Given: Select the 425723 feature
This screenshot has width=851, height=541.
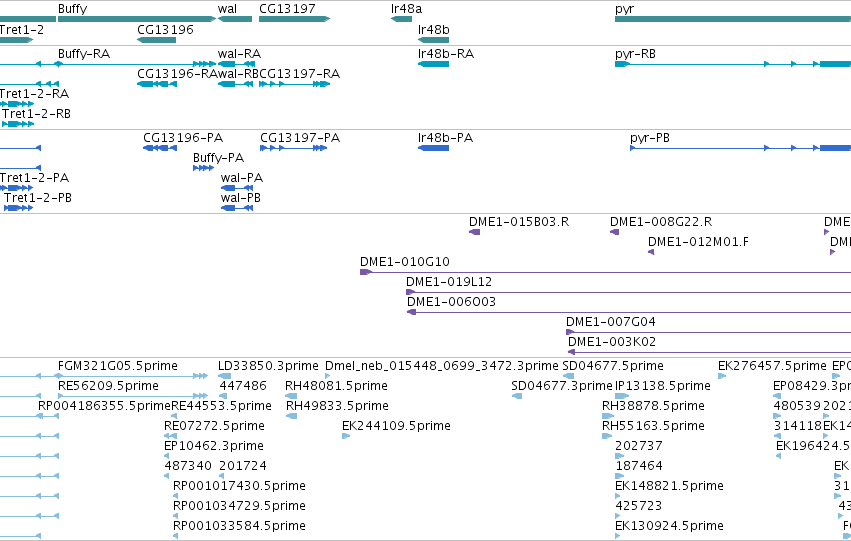Looking at the screenshot, I should click(x=618, y=517).
